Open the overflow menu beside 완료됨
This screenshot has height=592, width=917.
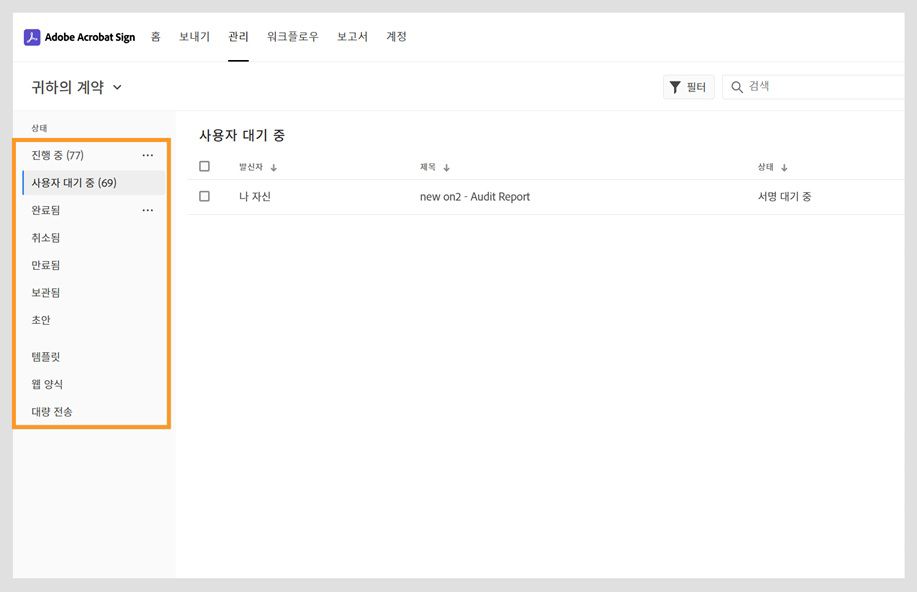tap(147, 210)
